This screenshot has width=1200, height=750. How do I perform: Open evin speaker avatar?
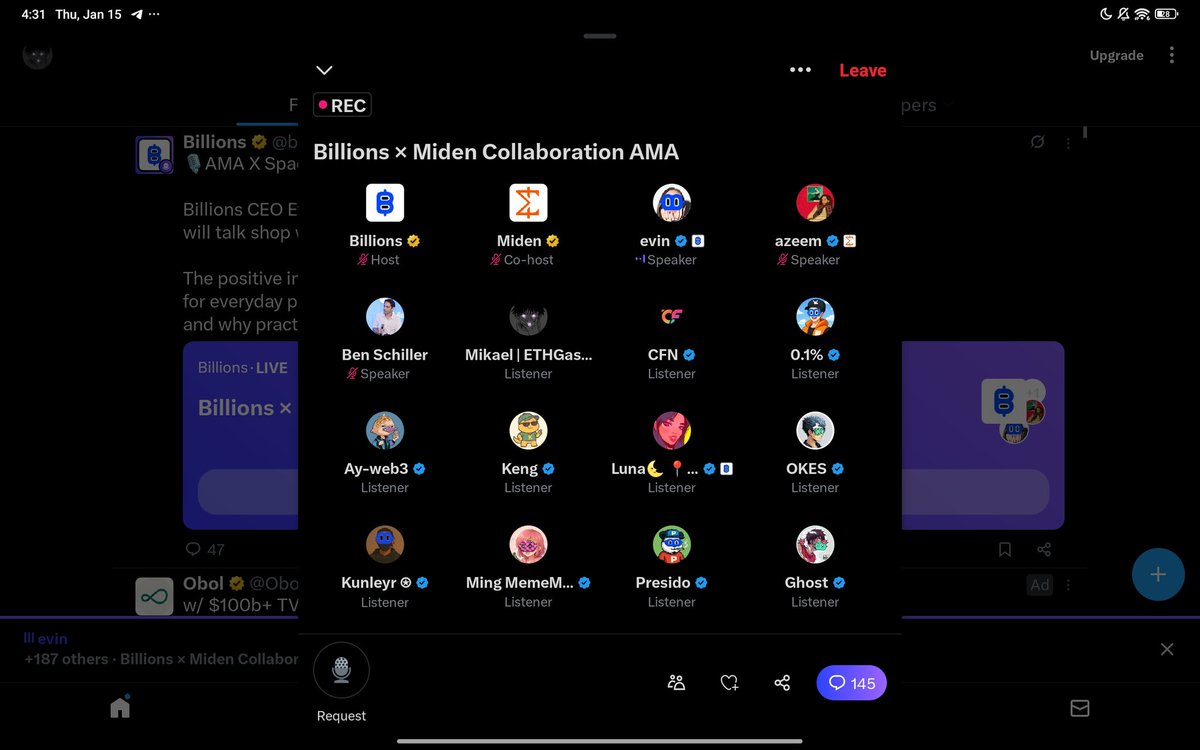click(672, 203)
